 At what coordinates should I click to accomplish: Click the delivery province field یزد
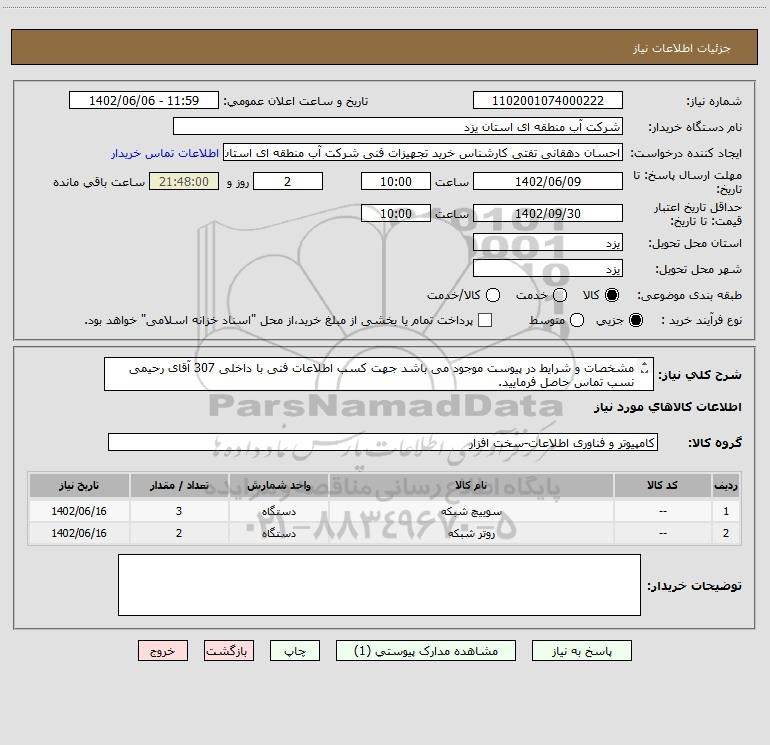pyautogui.click(x=548, y=242)
